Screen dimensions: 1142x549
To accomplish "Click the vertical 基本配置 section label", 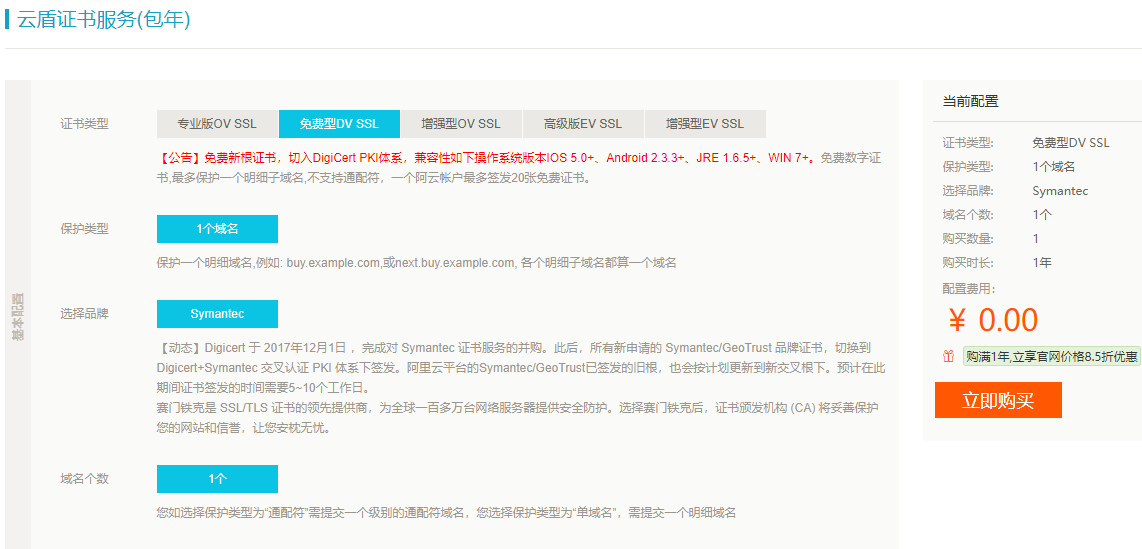I will click(18, 318).
